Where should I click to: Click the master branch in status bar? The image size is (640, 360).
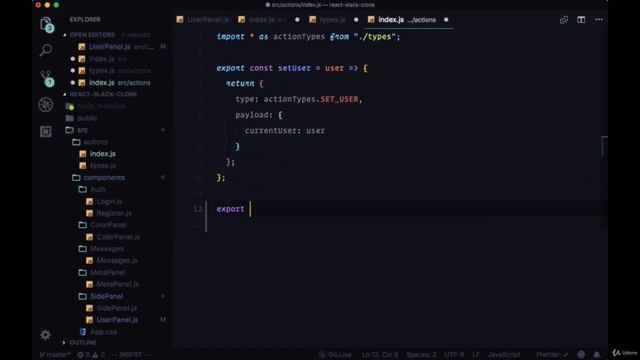tap(55, 355)
